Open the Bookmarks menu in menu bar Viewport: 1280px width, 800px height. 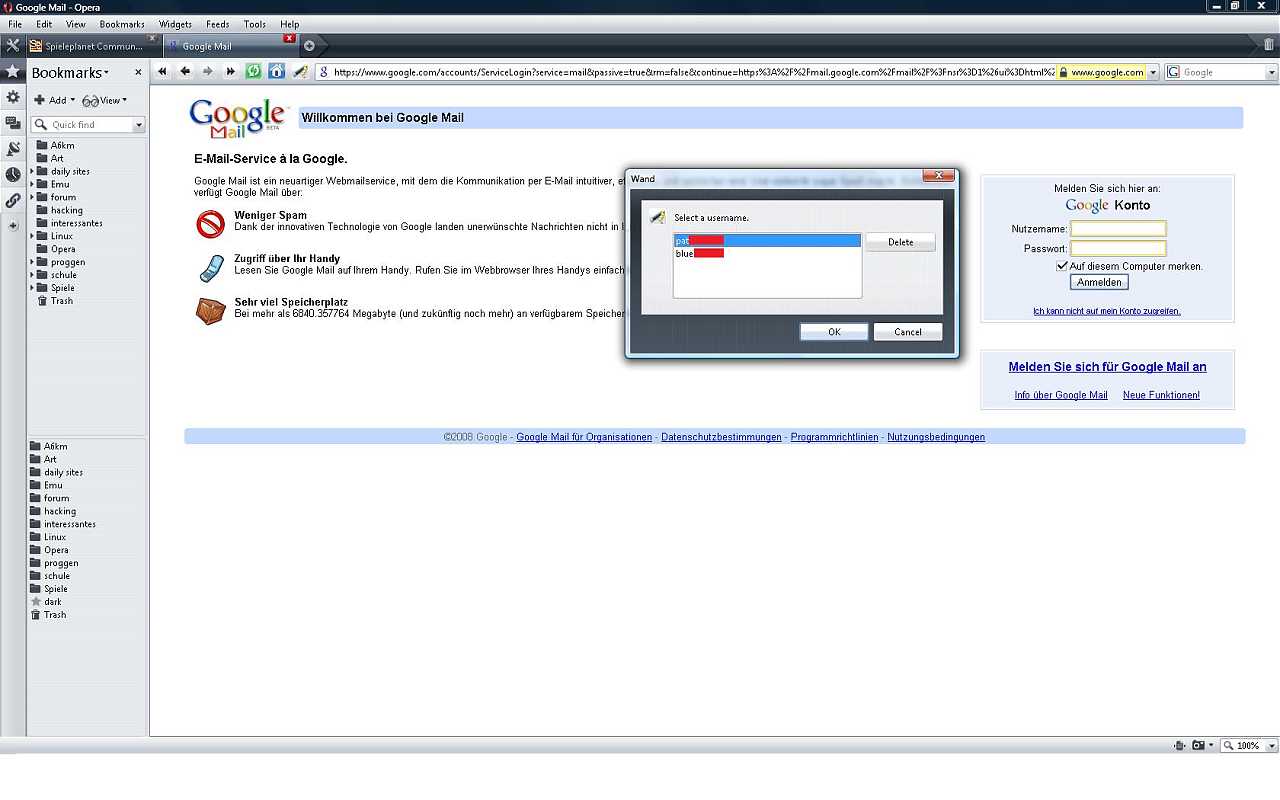click(x=122, y=24)
